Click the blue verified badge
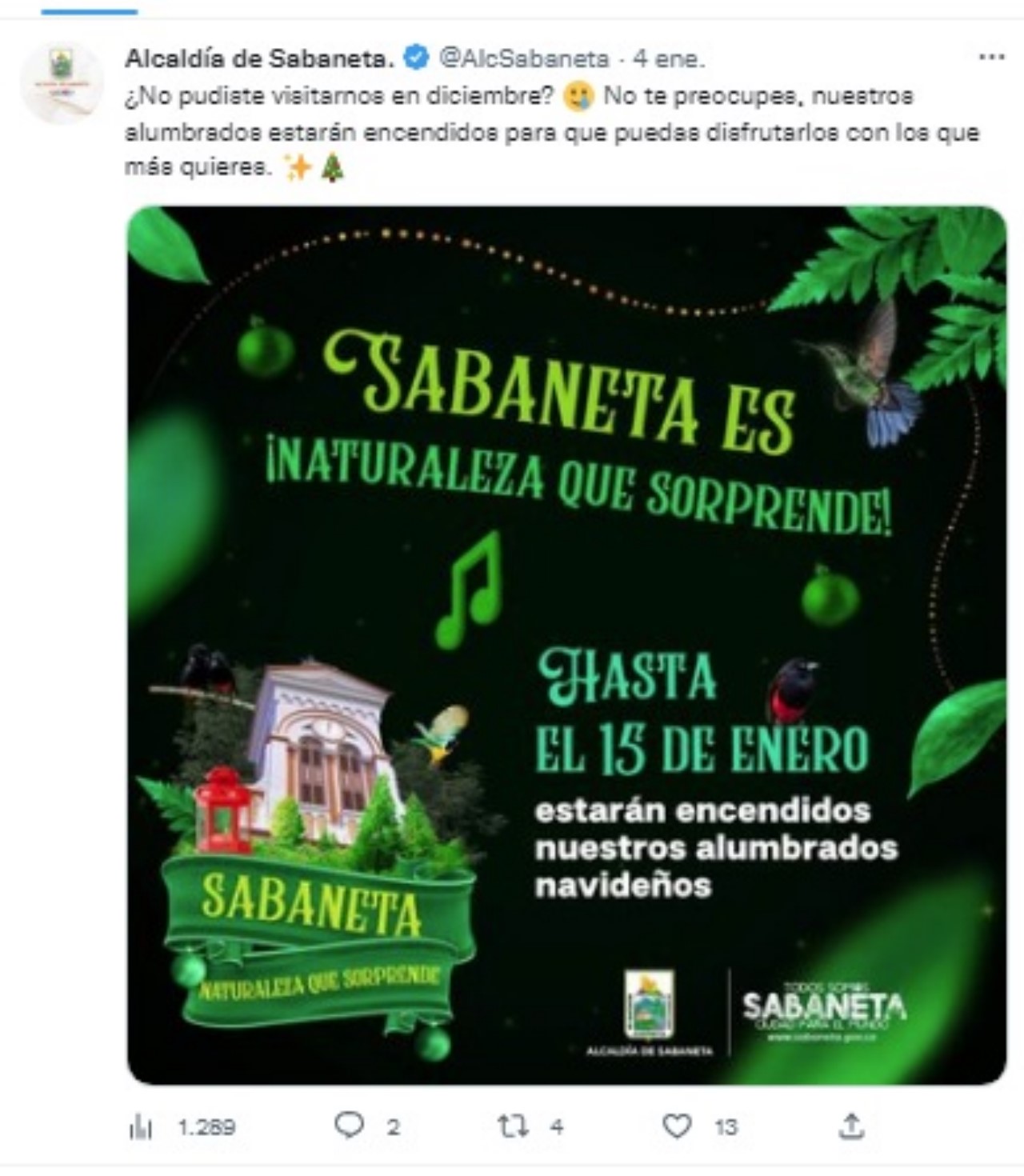Viewport: 1024px width, 1176px height. (416, 58)
